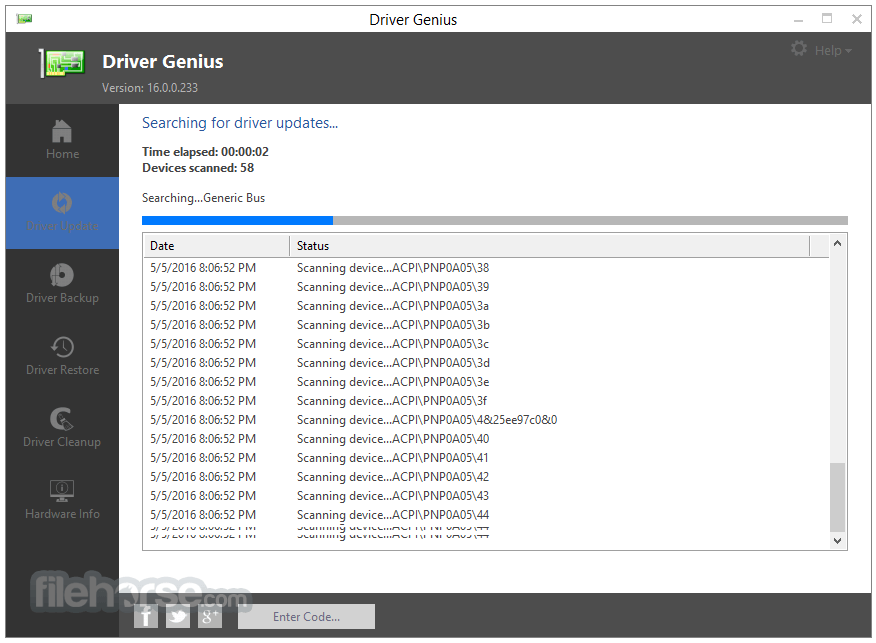
Task: Click the scan progress bar
Action: [494, 221]
